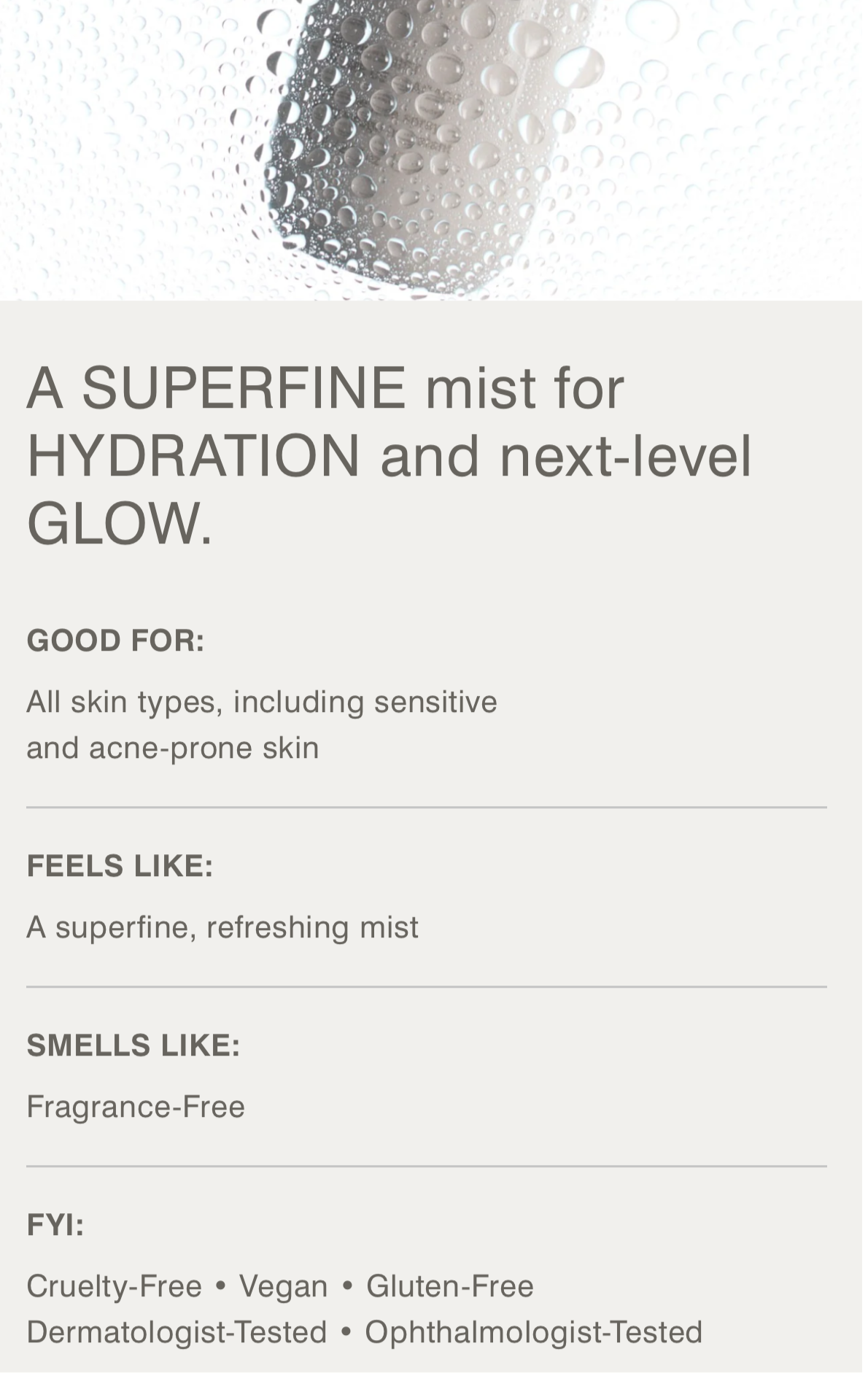This screenshot has height=1373, width=868.
Task: Select the GOOD FOR: heading
Action: pyautogui.click(x=115, y=641)
